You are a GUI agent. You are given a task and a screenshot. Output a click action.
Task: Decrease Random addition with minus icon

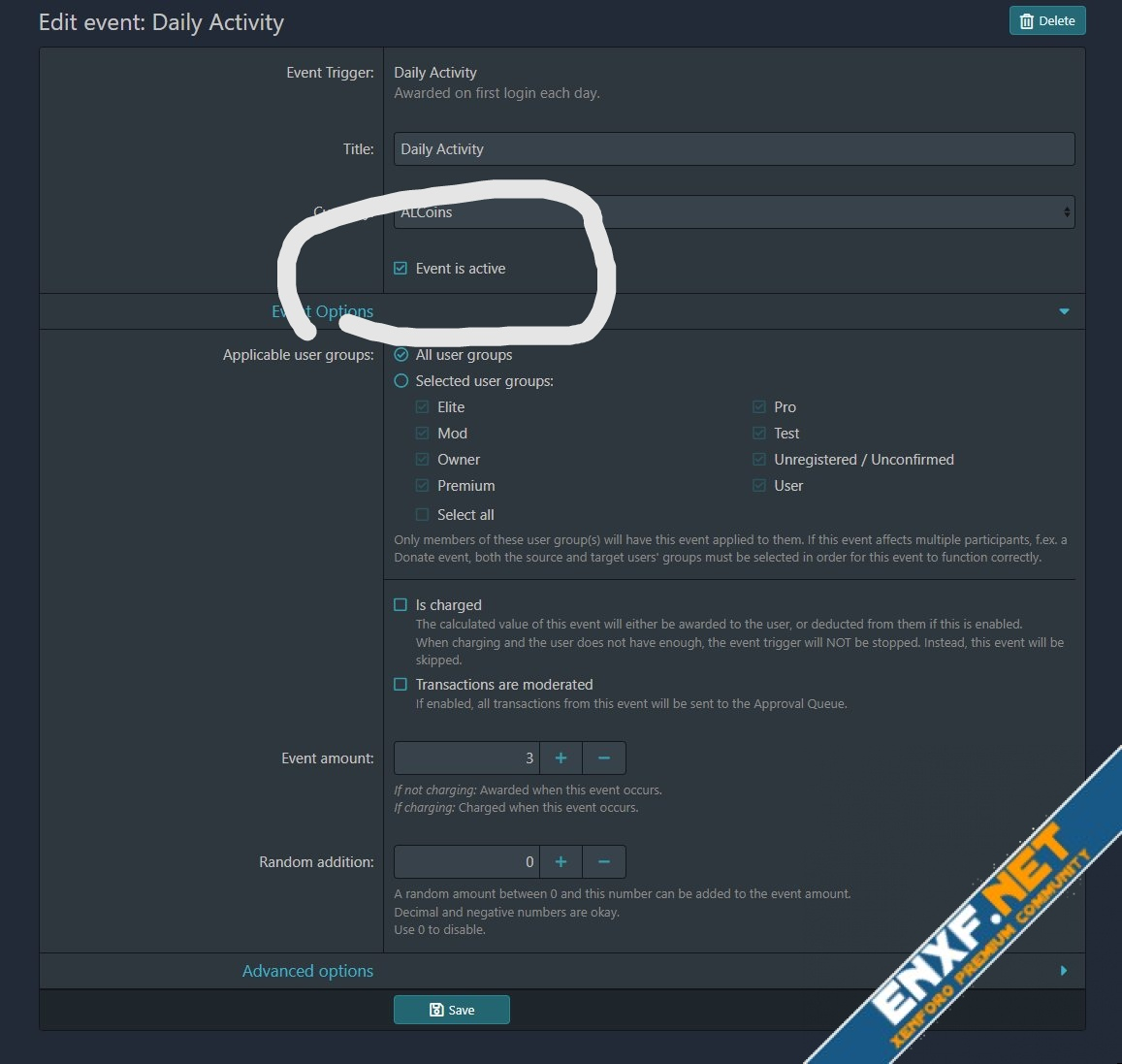point(604,861)
